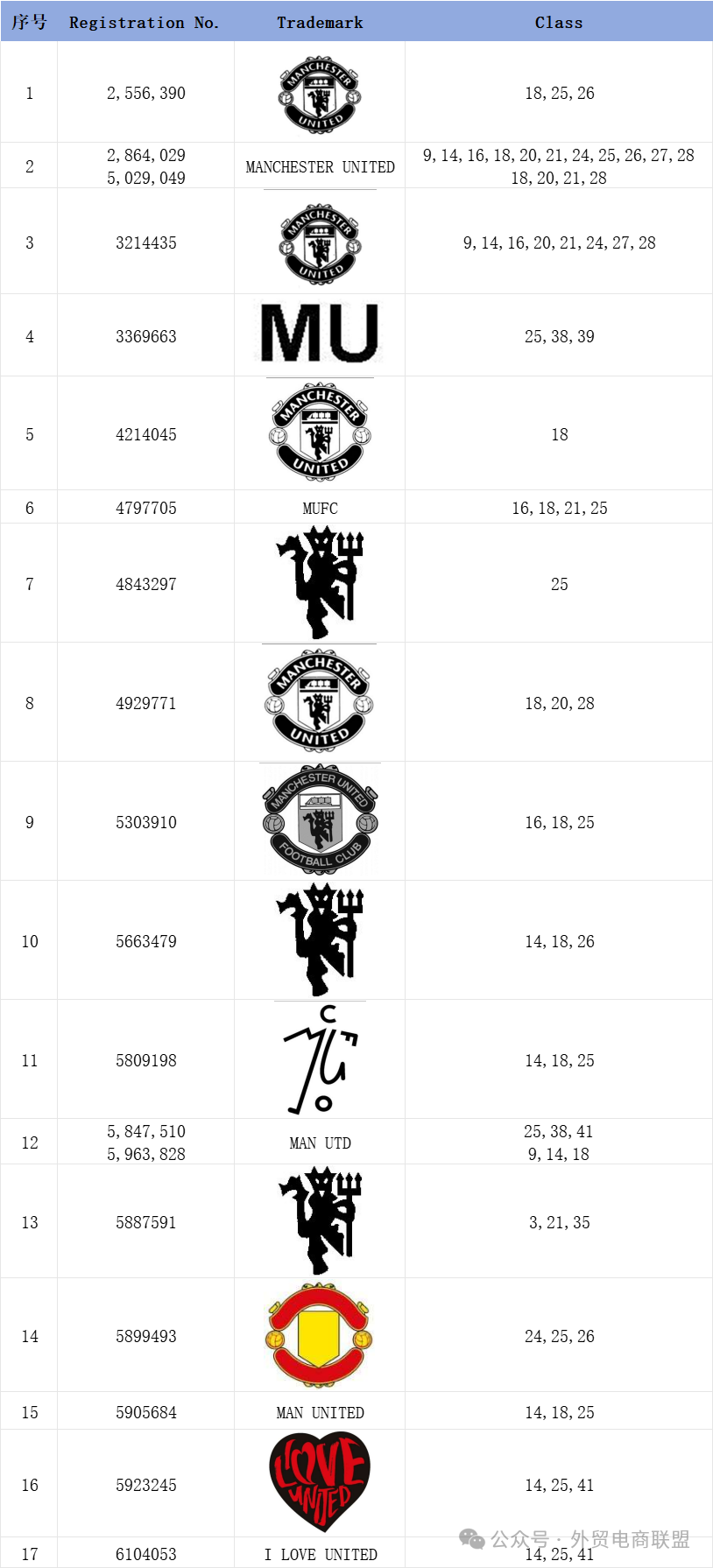Click the Trademark column header
The width and height of the screenshot is (713, 1568).
click(320, 23)
